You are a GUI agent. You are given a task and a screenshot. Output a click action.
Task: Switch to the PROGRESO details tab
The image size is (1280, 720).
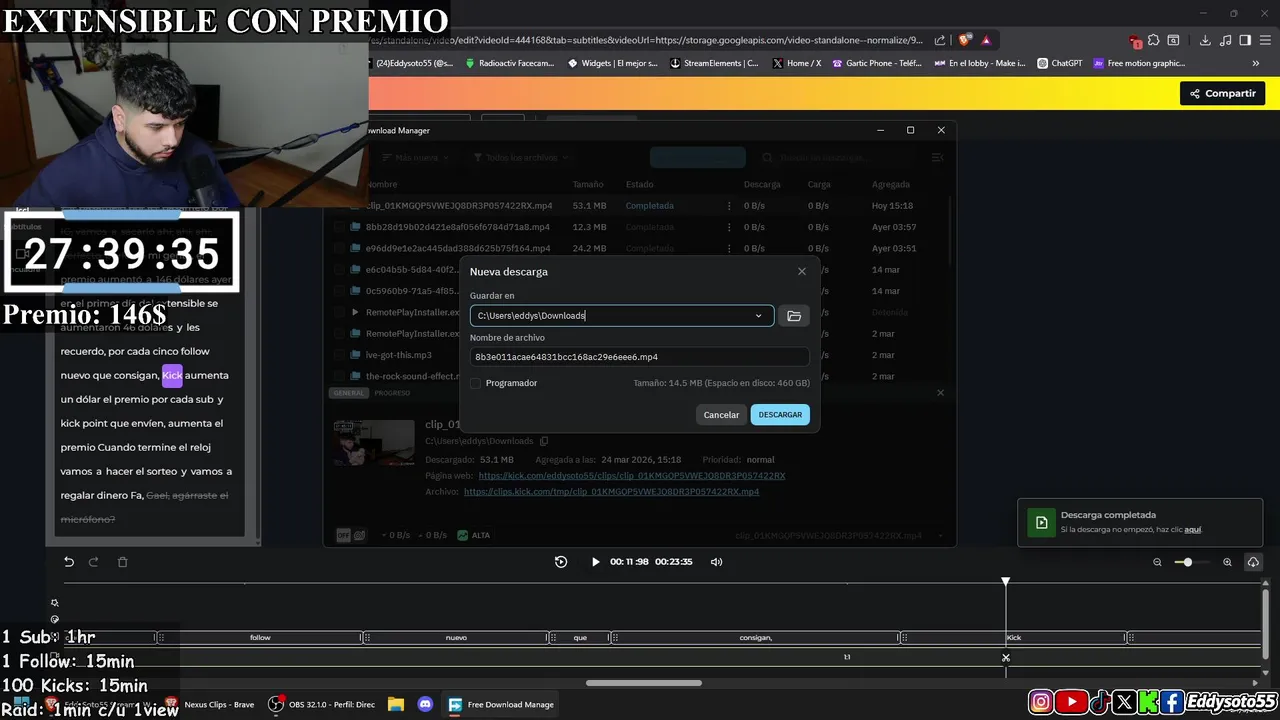pyautogui.click(x=392, y=393)
